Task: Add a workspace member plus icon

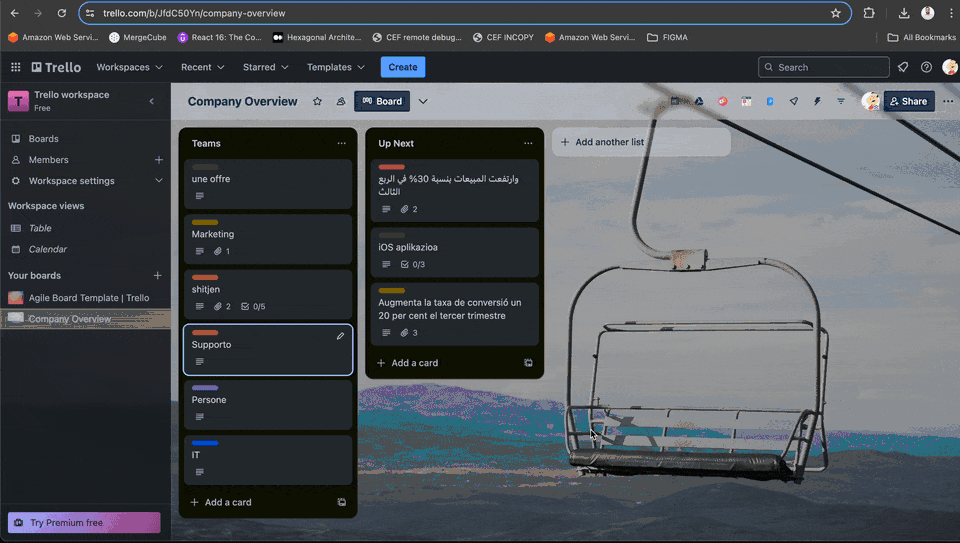Action: pos(159,160)
